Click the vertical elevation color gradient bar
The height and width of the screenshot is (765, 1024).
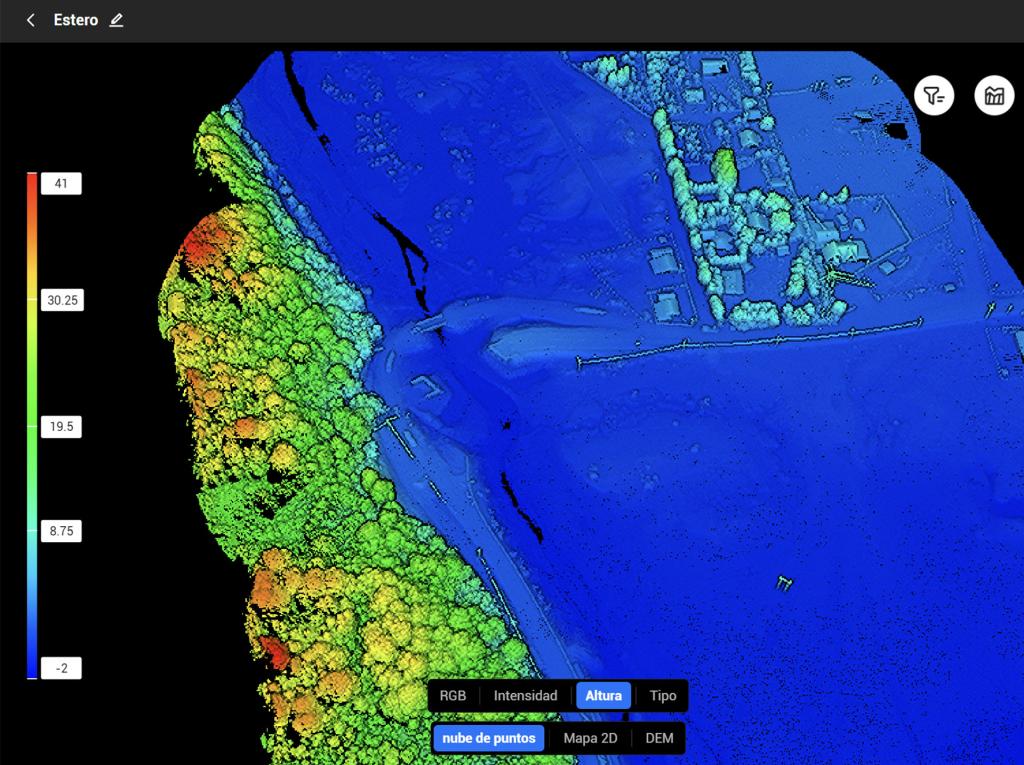pos(31,426)
